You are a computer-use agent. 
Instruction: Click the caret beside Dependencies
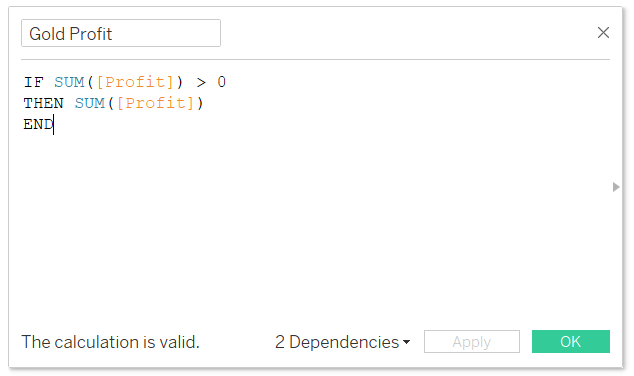[406, 342]
